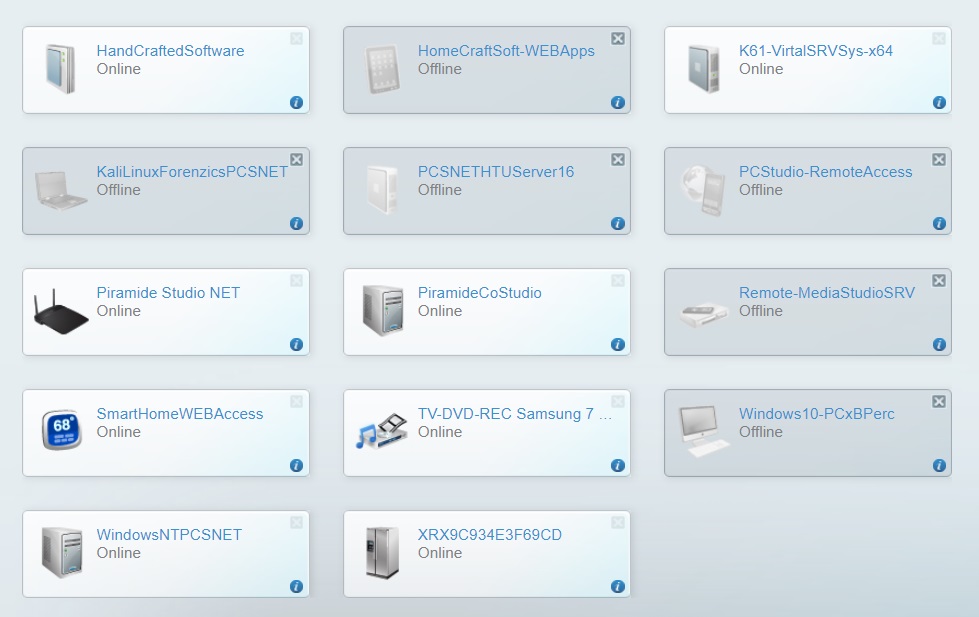Open info for TV-DVD-REC Samsung device
979x617 pixels.
[617, 465]
